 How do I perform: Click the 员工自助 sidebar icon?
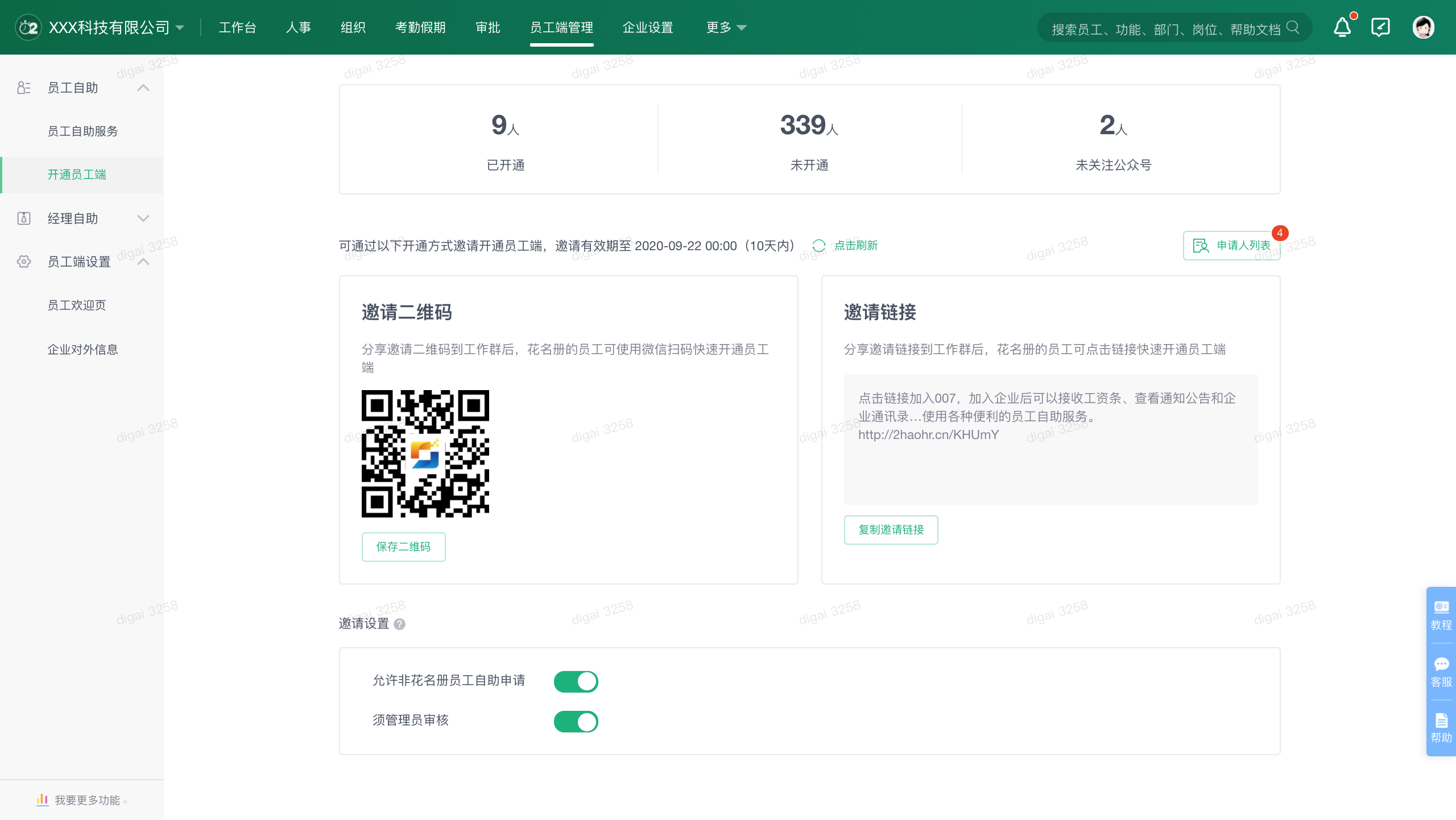click(24, 88)
